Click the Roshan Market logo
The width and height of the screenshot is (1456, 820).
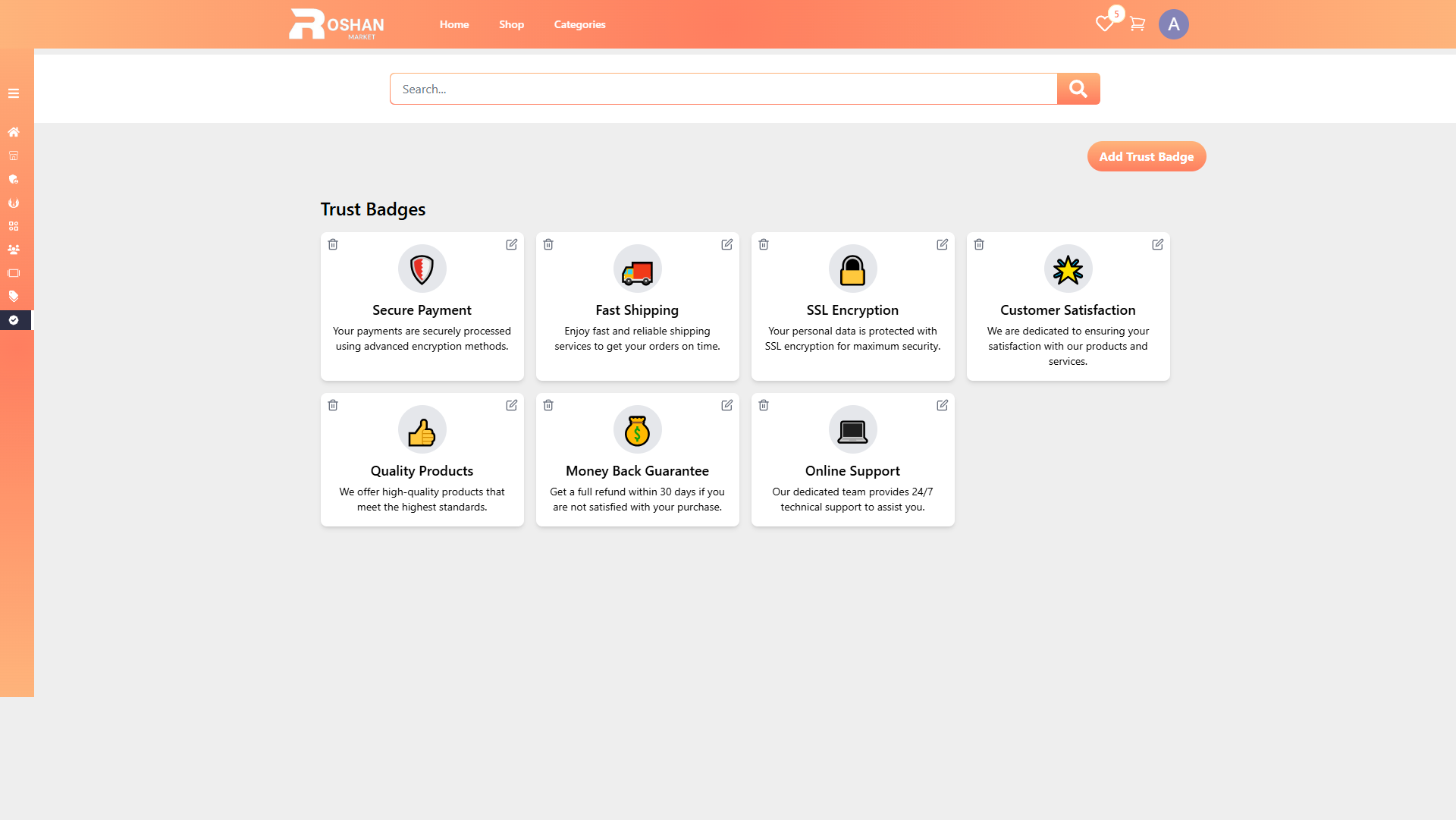tap(336, 24)
